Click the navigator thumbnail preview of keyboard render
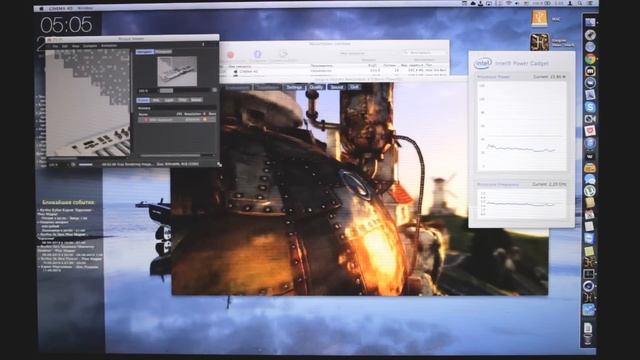Screen dimensions: 640x360 tap(177, 71)
